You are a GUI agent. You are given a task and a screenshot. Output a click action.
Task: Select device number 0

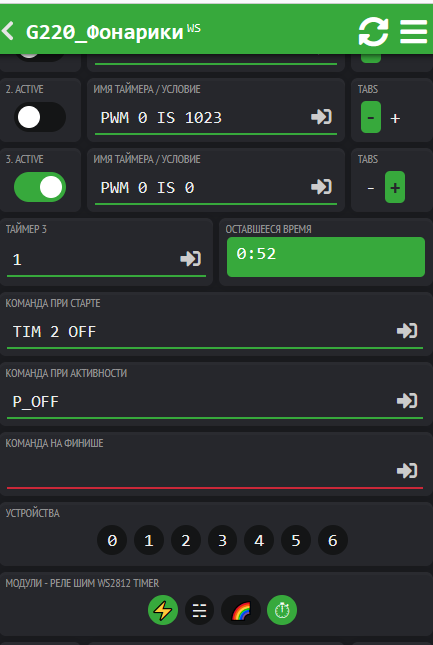tap(112, 540)
